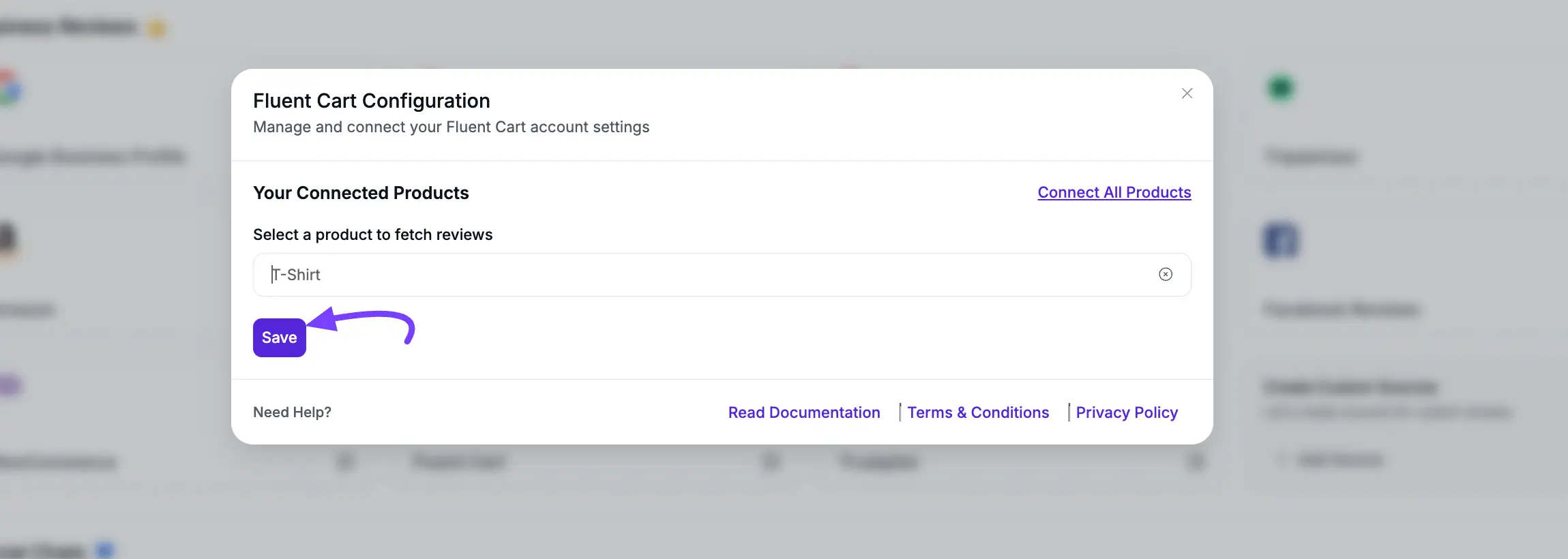Click the purple WooCommerce logo icon

[x=10, y=386]
